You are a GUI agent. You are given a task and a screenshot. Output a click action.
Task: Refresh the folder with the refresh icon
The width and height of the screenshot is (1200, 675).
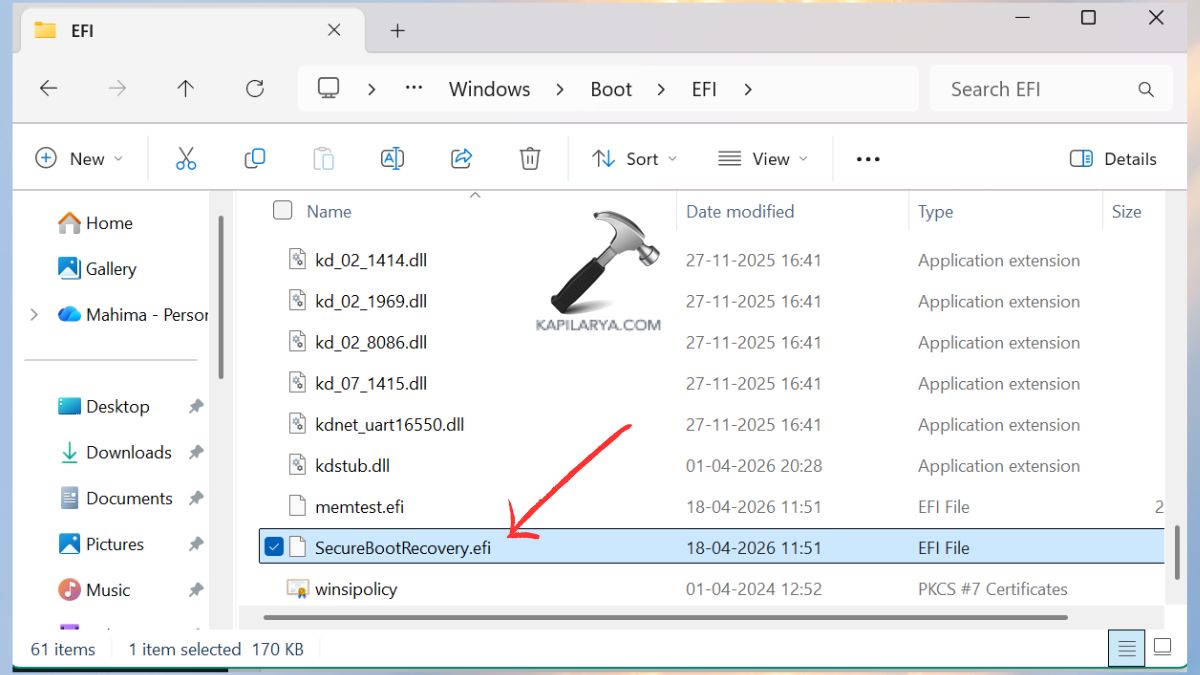pos(254,88)
